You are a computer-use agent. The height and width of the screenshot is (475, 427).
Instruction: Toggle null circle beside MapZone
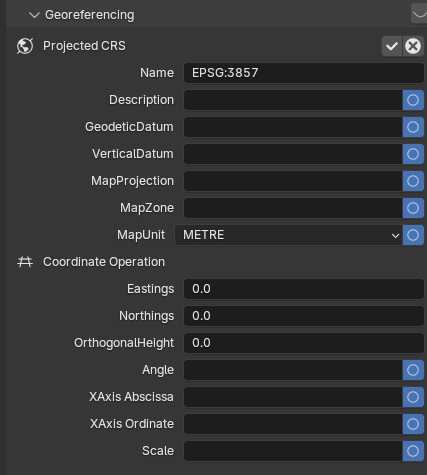[413, 208]
